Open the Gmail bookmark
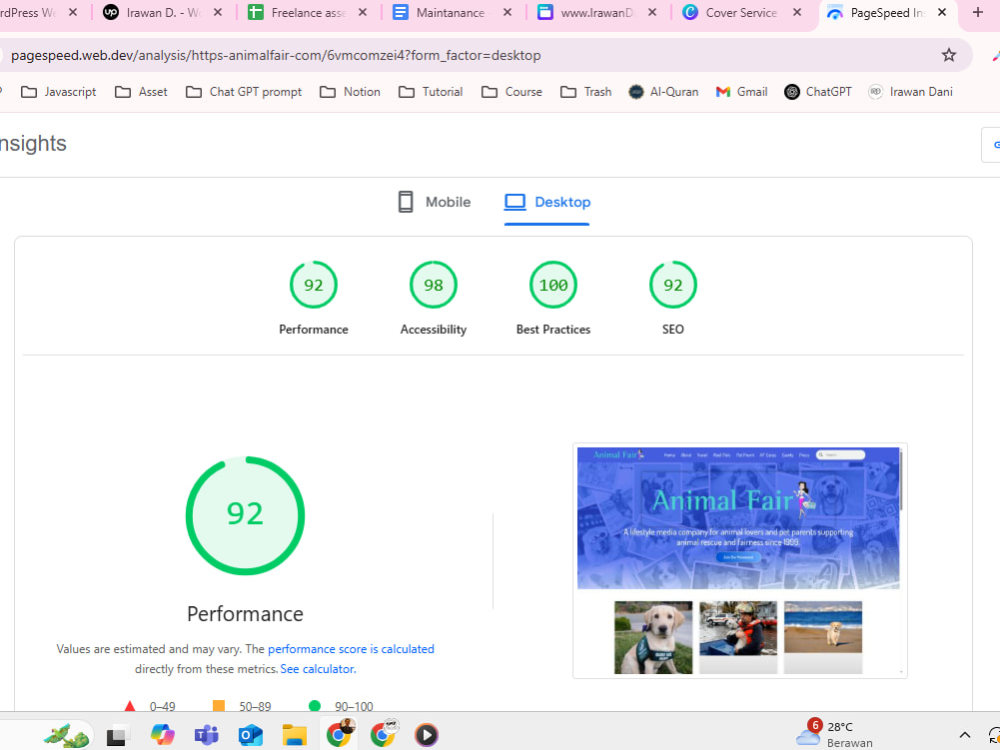Viewport: 1000px width, 750px height. (x=741, y=92)
